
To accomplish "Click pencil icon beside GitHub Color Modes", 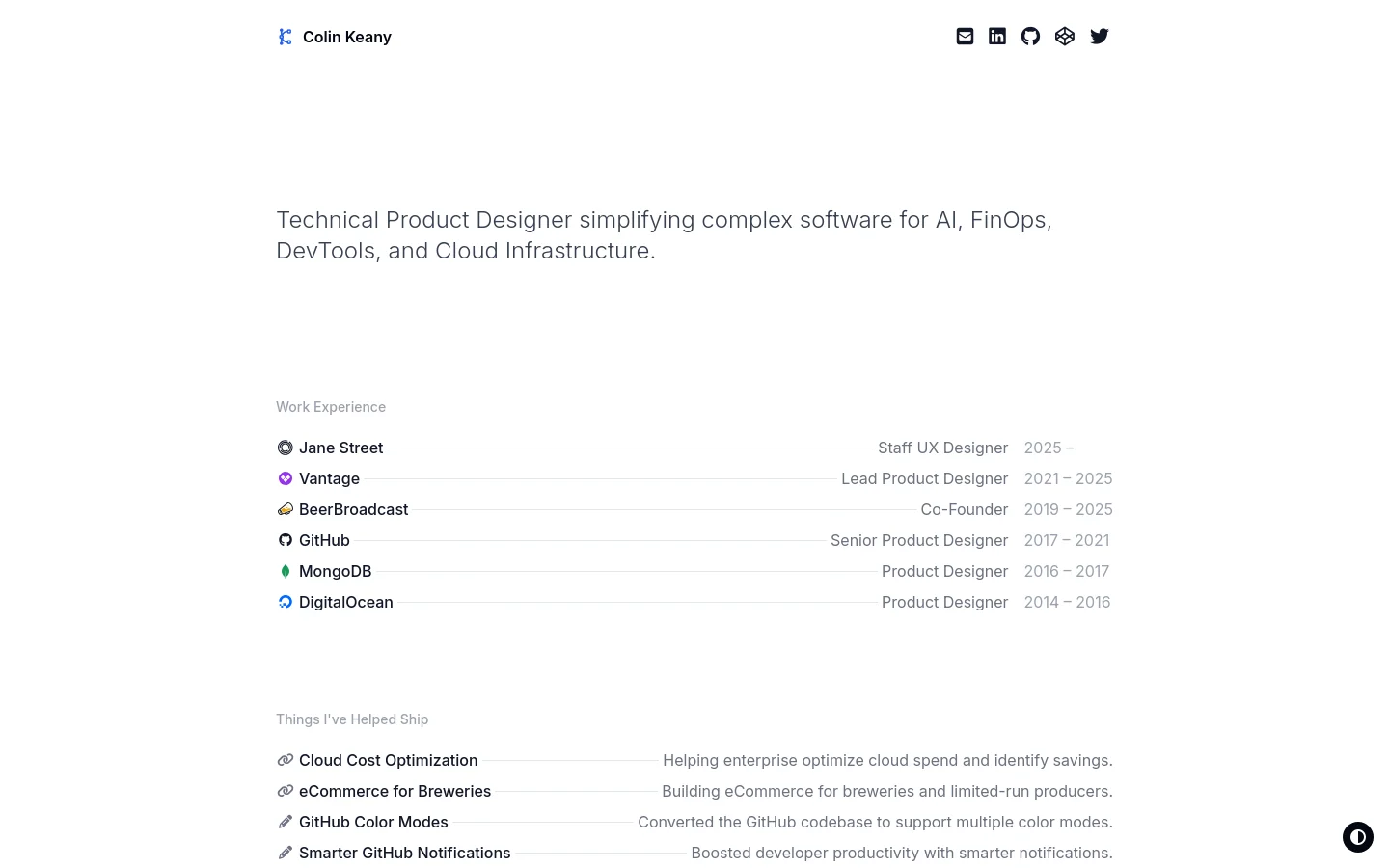I will pyautogui.click(x=286, y=822).
